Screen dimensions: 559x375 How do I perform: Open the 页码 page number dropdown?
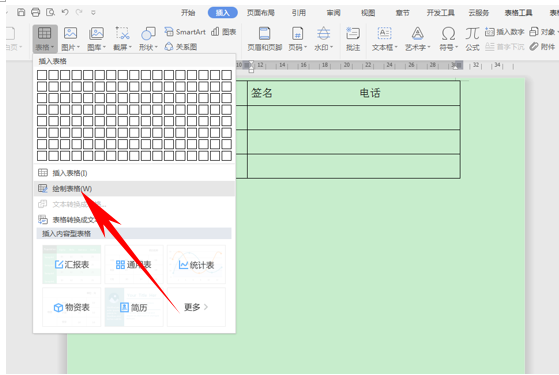pyautogui.click(x=297, y=38)
